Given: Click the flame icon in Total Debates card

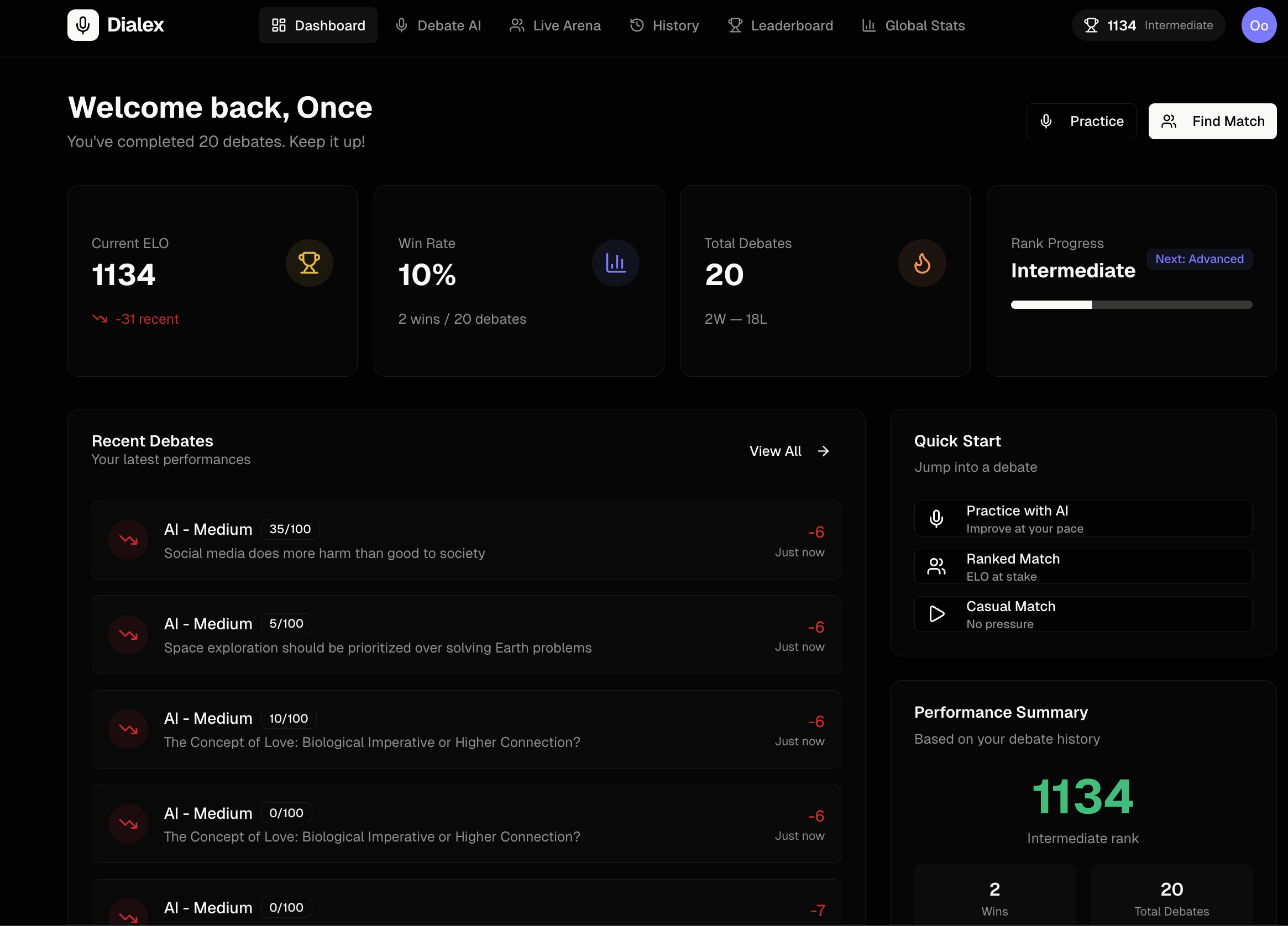Looking at the screenshot, I should tap(921, 263).
